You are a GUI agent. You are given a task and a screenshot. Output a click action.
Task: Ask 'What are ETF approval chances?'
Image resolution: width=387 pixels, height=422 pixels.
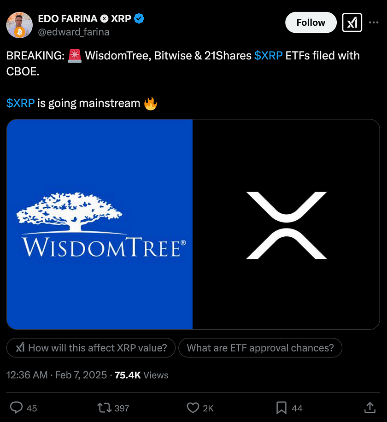tap(260, 348)
